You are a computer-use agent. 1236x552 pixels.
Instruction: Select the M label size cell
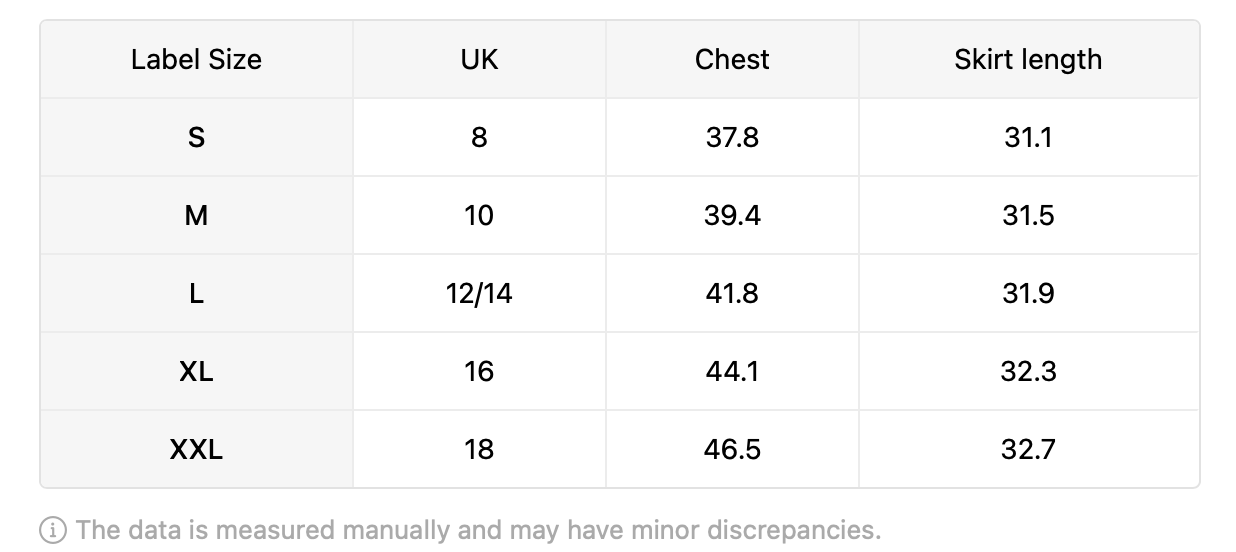click(196, 215)
